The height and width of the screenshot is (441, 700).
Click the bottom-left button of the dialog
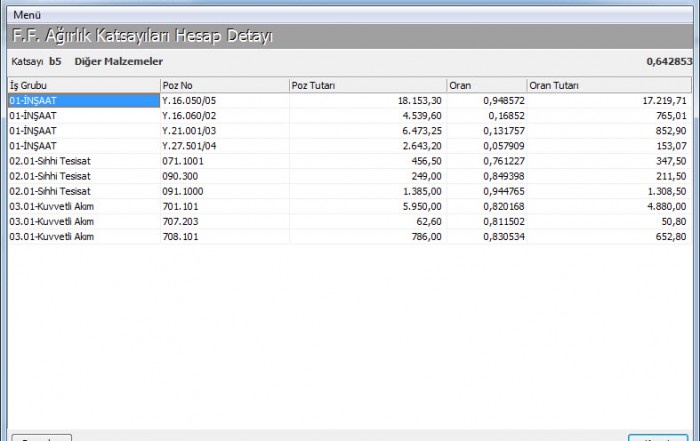(40, 438)
